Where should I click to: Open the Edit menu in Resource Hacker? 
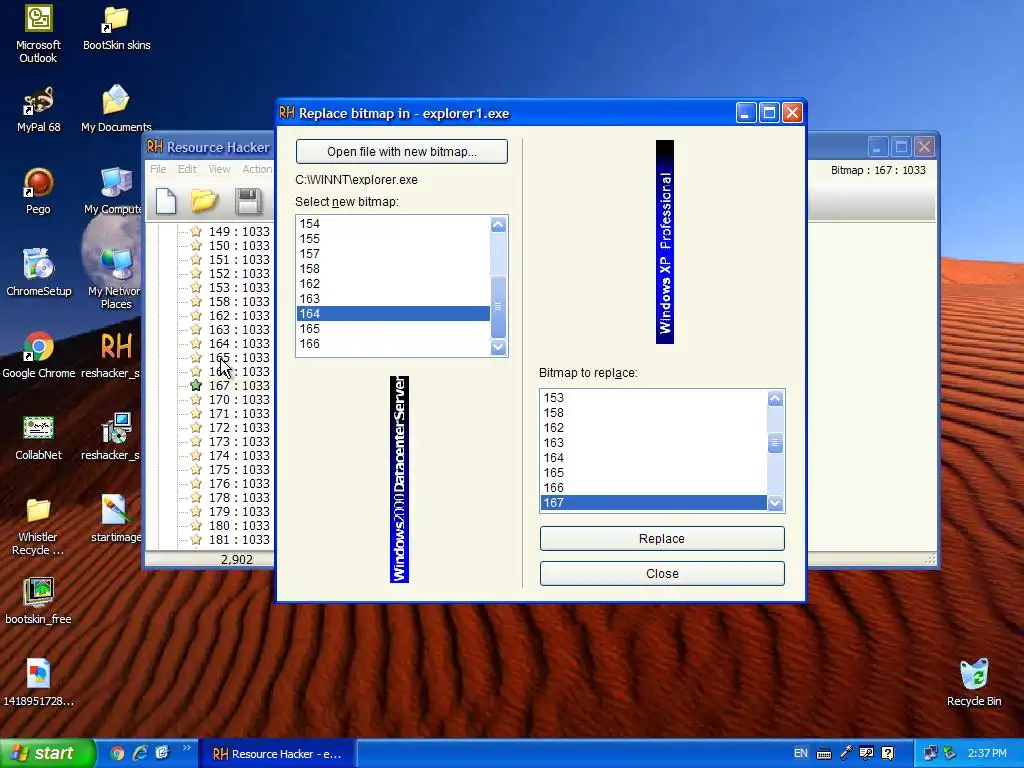point(187,169)
